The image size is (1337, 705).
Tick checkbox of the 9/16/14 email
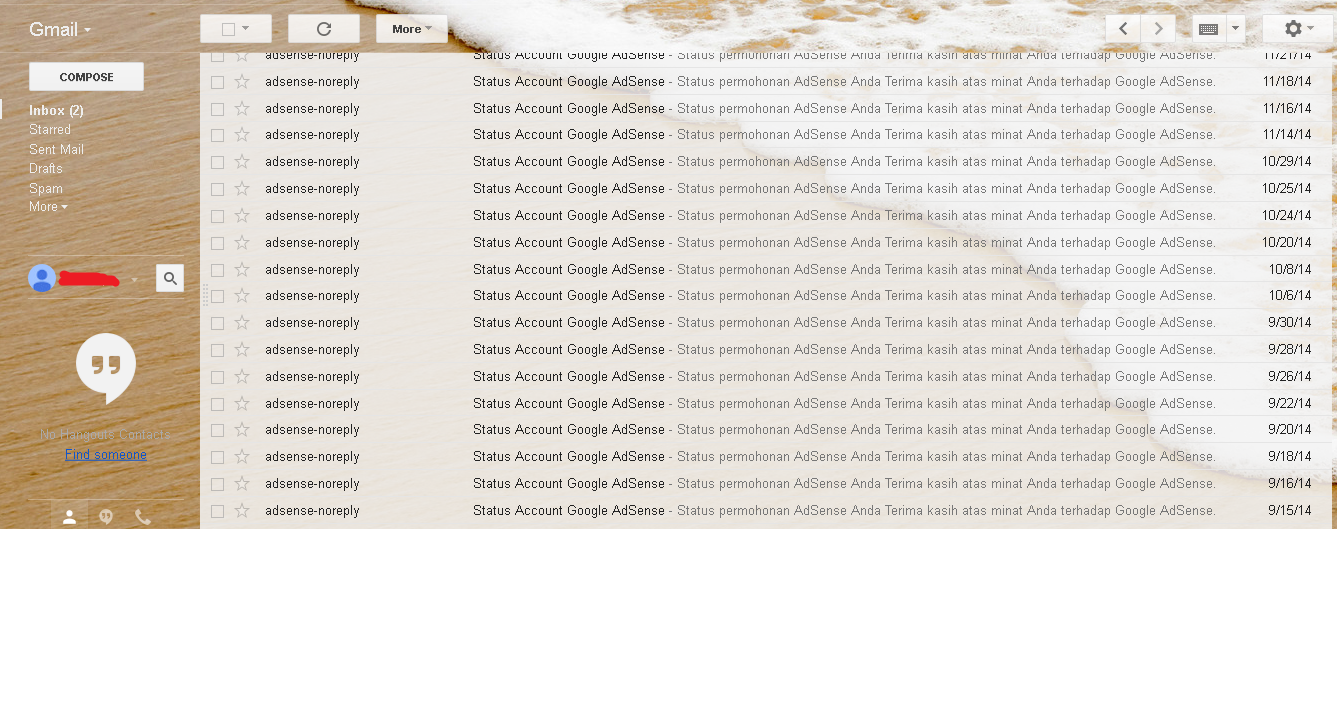pyautogui.click(x=217, y=484)
